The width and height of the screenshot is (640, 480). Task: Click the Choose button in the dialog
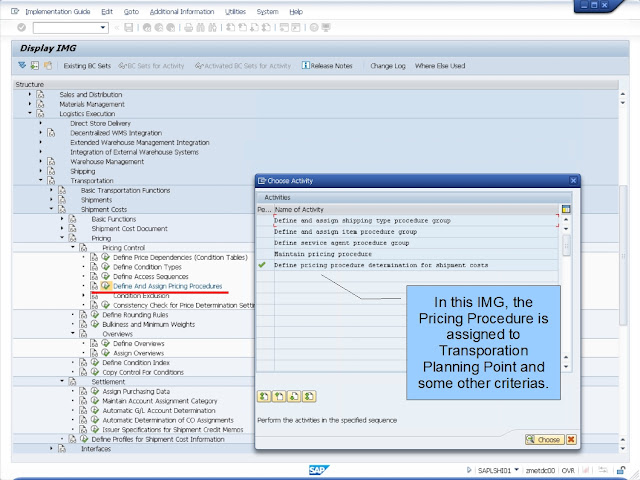[x=544, y=439]
